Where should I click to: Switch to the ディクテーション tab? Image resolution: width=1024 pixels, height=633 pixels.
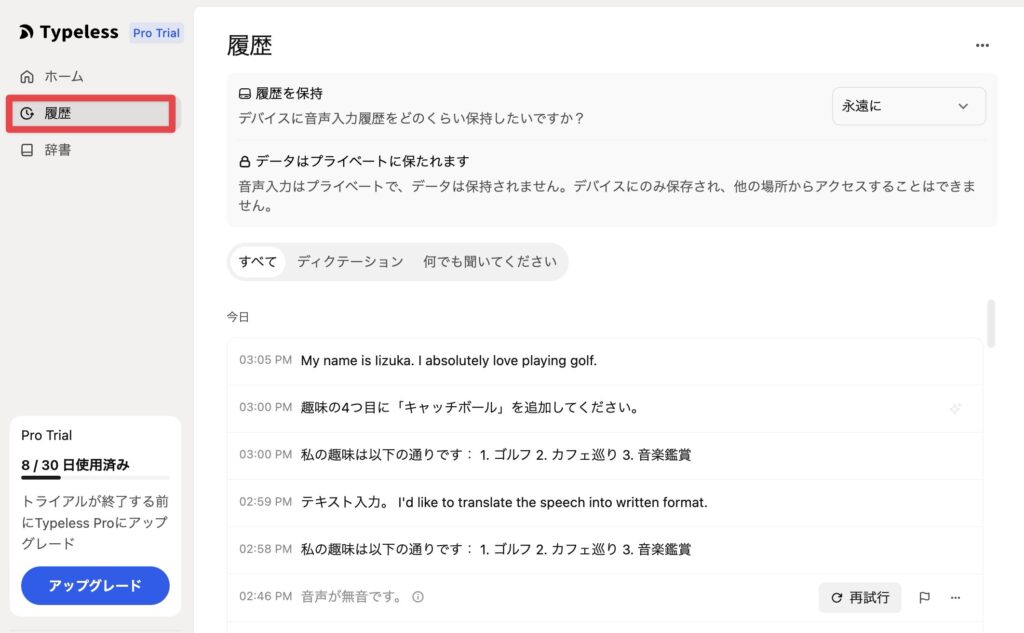(350, 262)
